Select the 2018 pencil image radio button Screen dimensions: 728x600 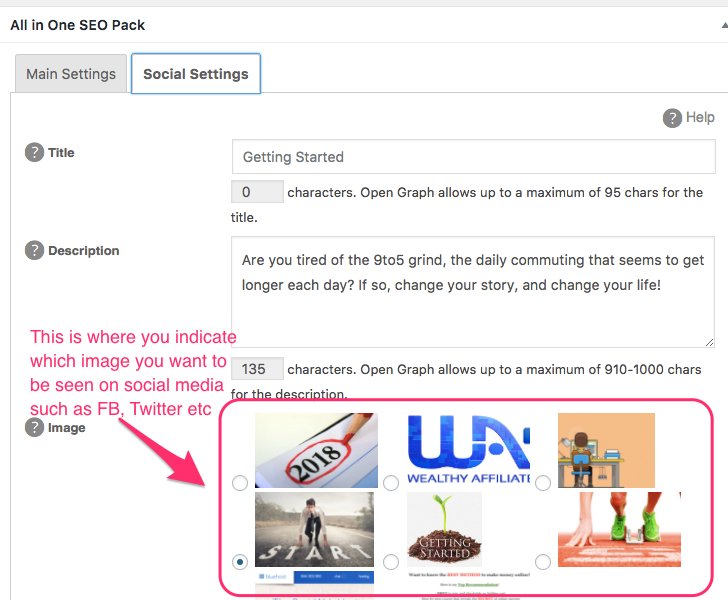(x=240, y=483)
